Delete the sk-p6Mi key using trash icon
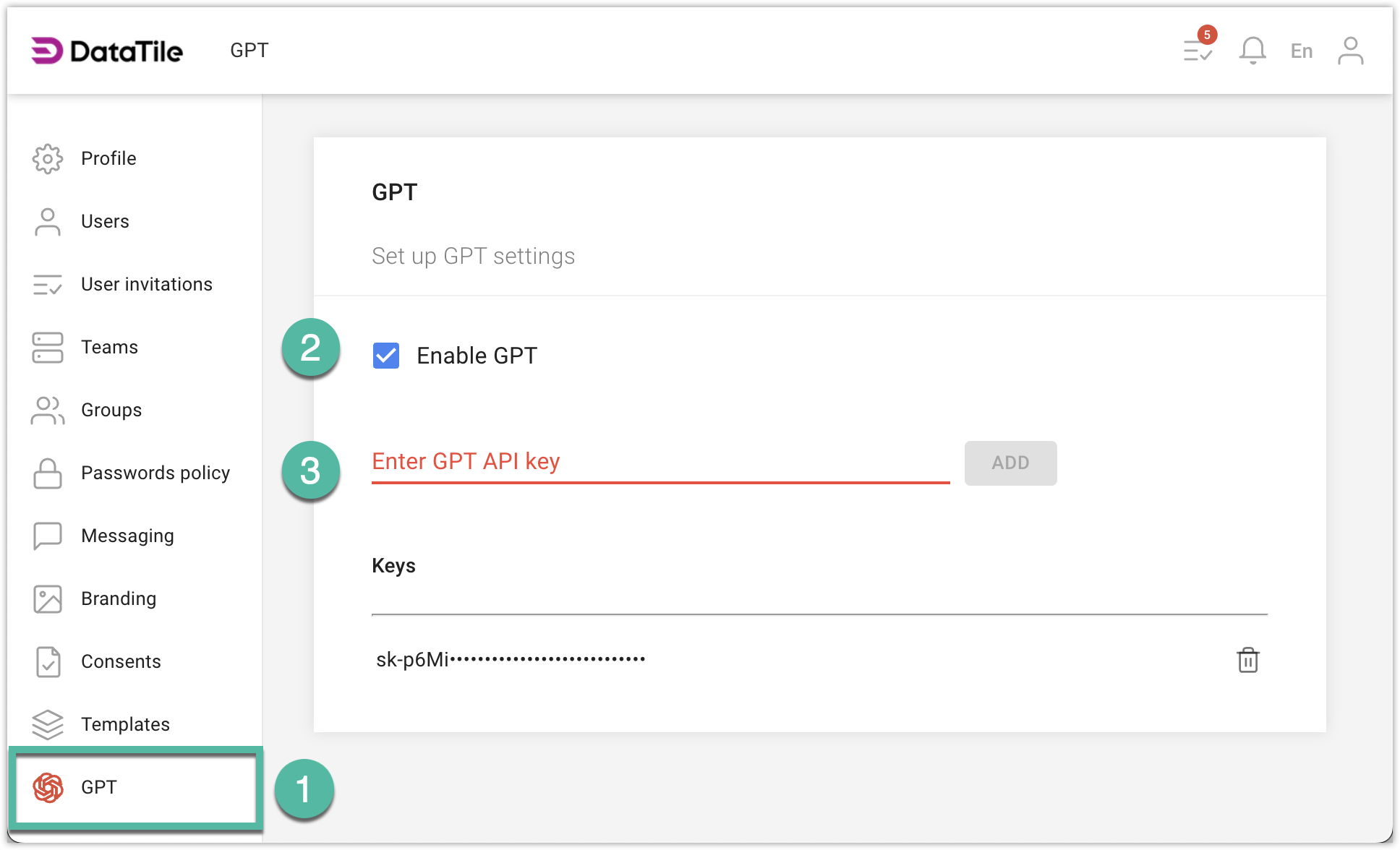This screenshot has width=1400, height=850. [x=1248, y=660]
